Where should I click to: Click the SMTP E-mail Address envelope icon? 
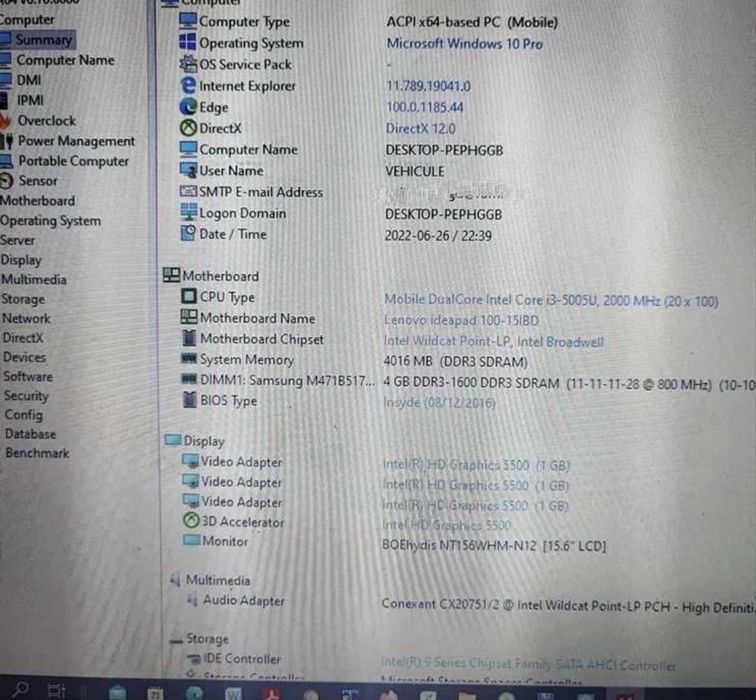pyautogui.click(x=188, y=191)
